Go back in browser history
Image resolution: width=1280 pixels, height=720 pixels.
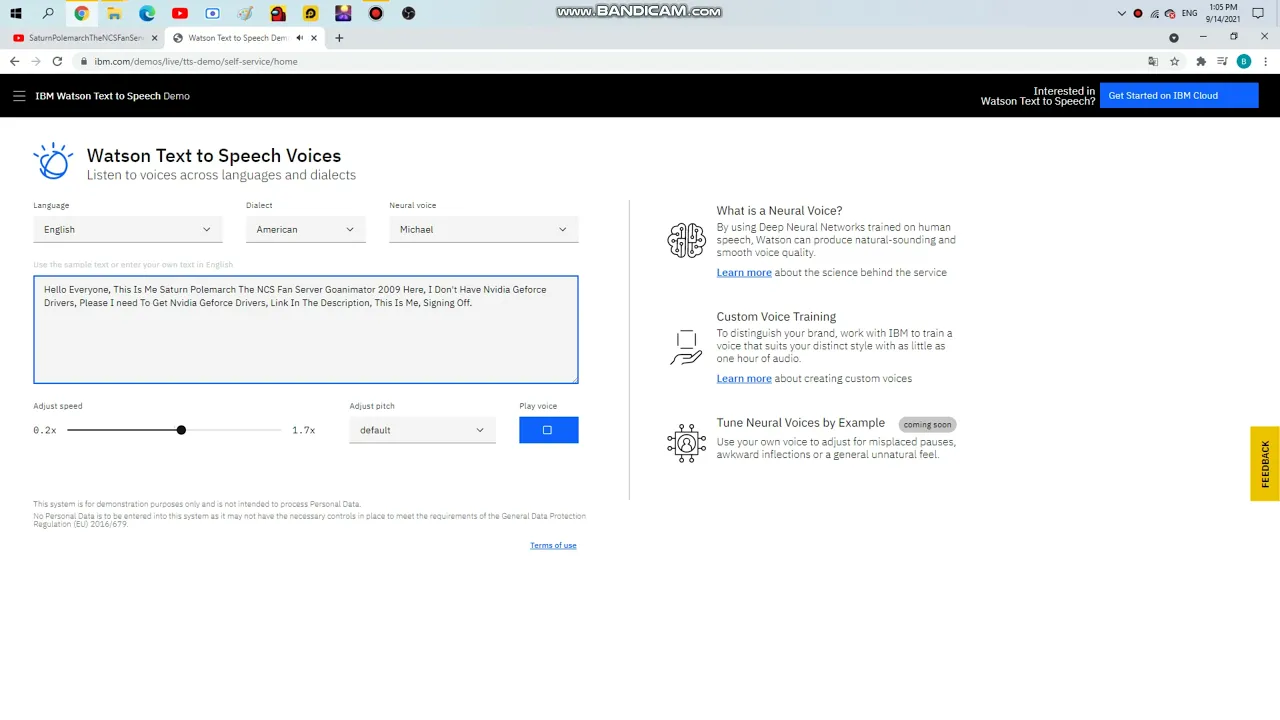(x=14, y=61)
